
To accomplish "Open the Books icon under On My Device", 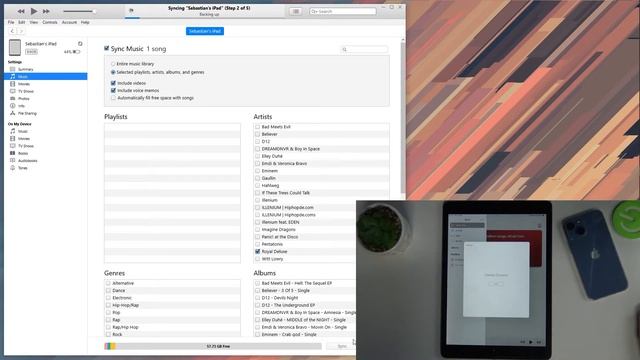I will [x=13, y=153].
